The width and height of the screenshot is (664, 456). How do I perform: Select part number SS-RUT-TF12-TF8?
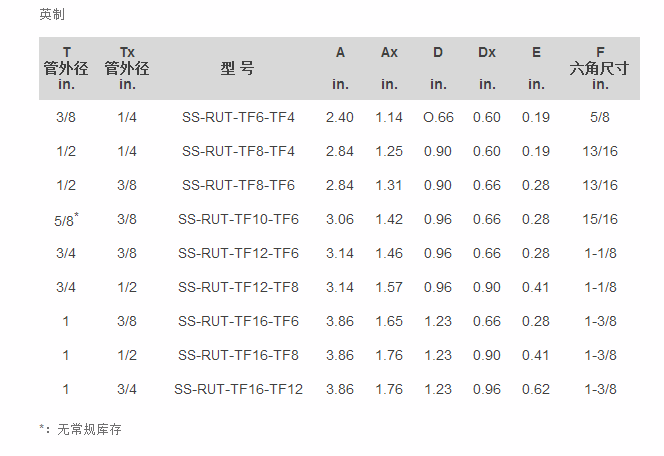238,287
